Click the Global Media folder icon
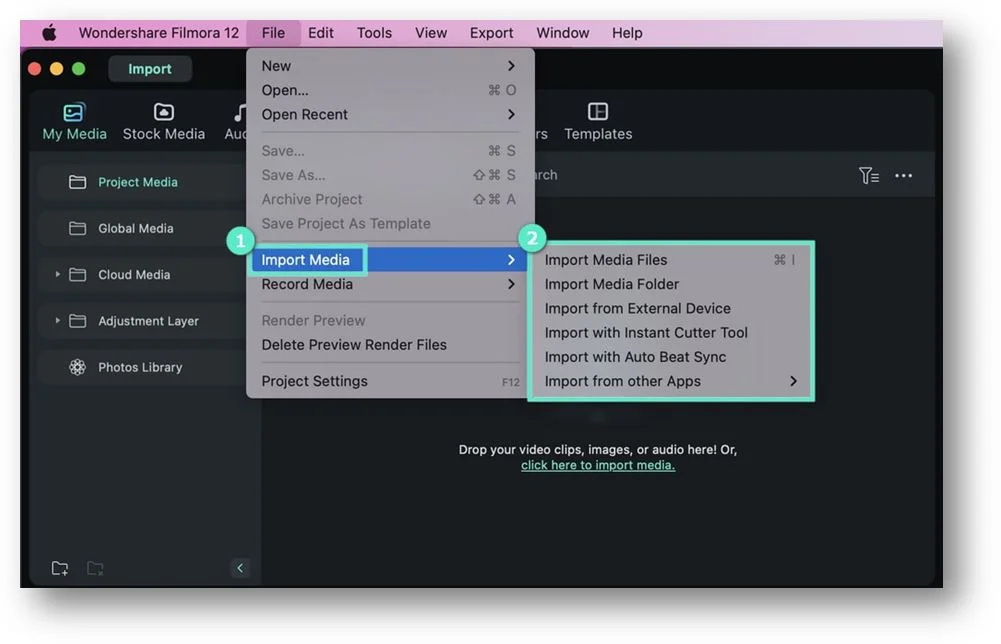Screen dimensions: 1001x644 [77, 228]
